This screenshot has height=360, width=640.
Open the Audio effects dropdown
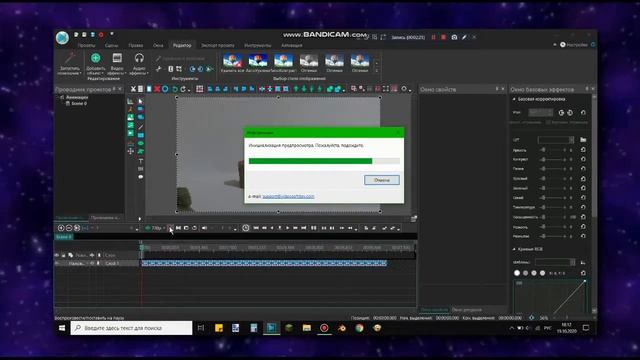(139, 64)
